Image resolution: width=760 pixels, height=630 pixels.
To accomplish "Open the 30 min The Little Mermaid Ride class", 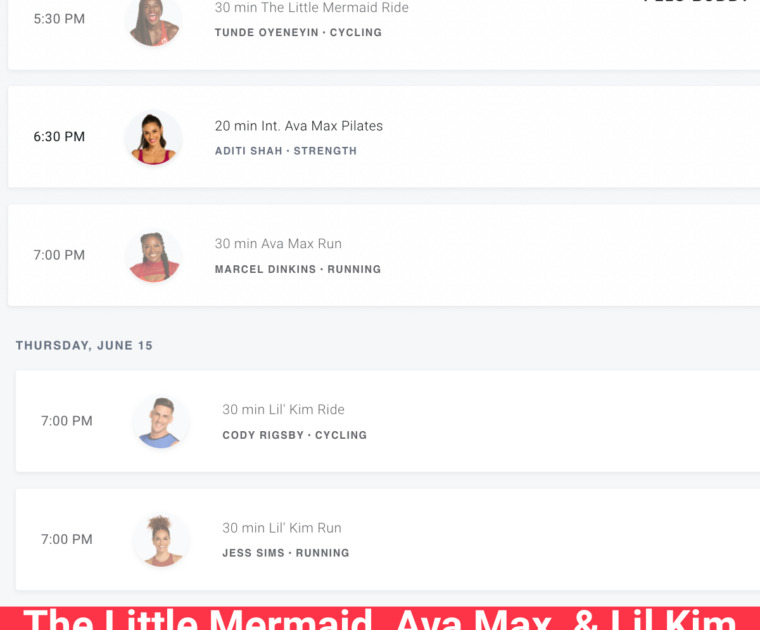I will (x=312, y=8).
